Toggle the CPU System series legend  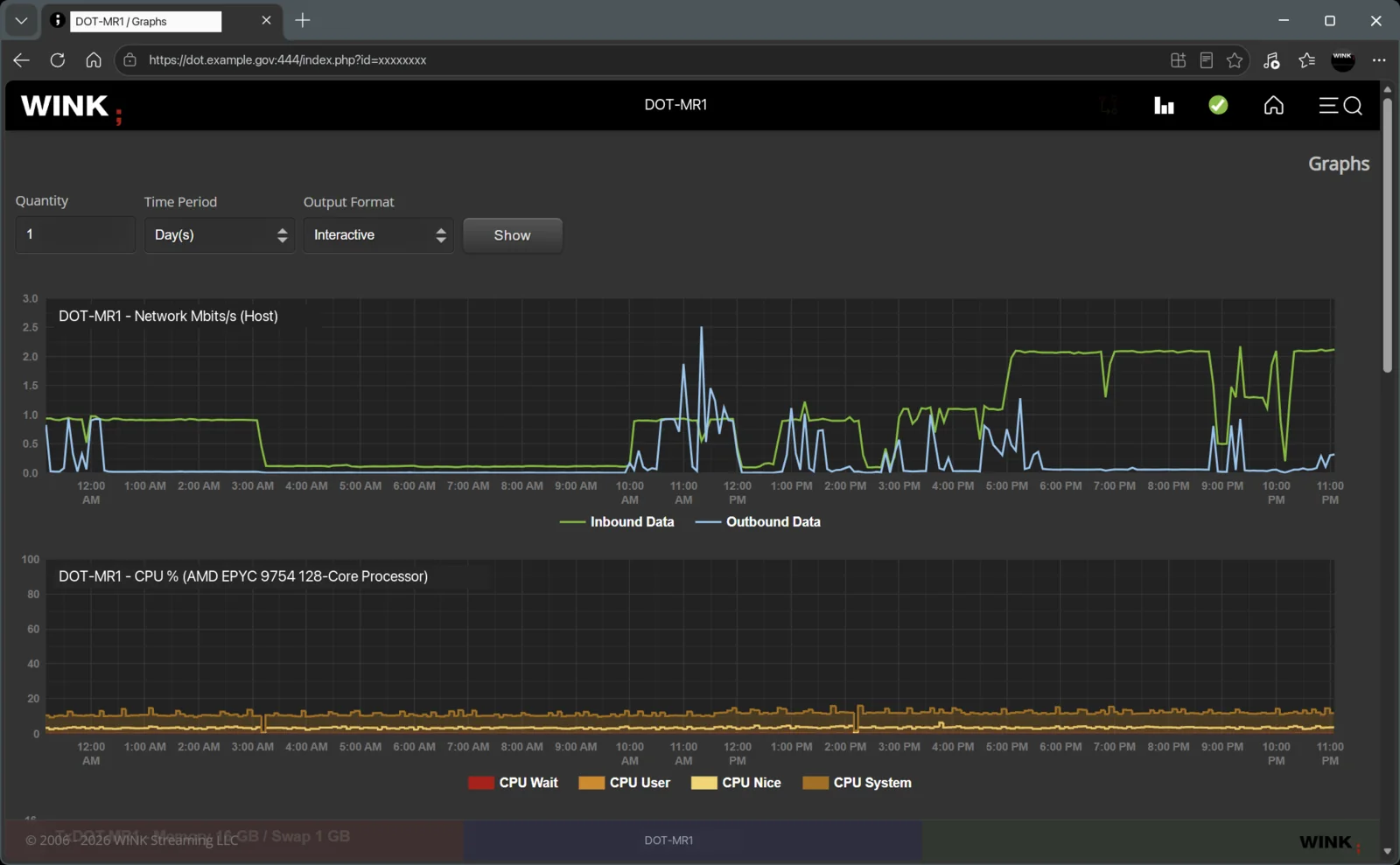point(857,783)
